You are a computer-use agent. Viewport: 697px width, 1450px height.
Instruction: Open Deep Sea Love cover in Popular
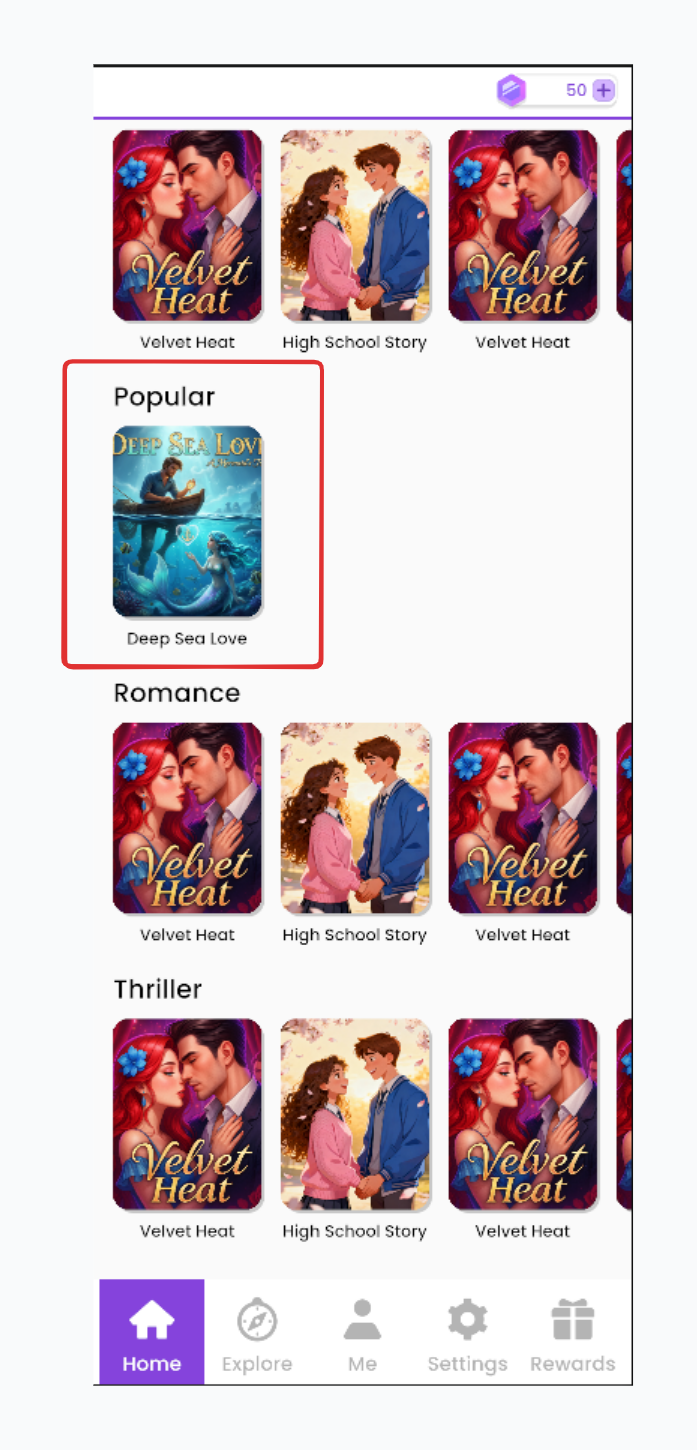pyautogui.click(x=187, y=521)
